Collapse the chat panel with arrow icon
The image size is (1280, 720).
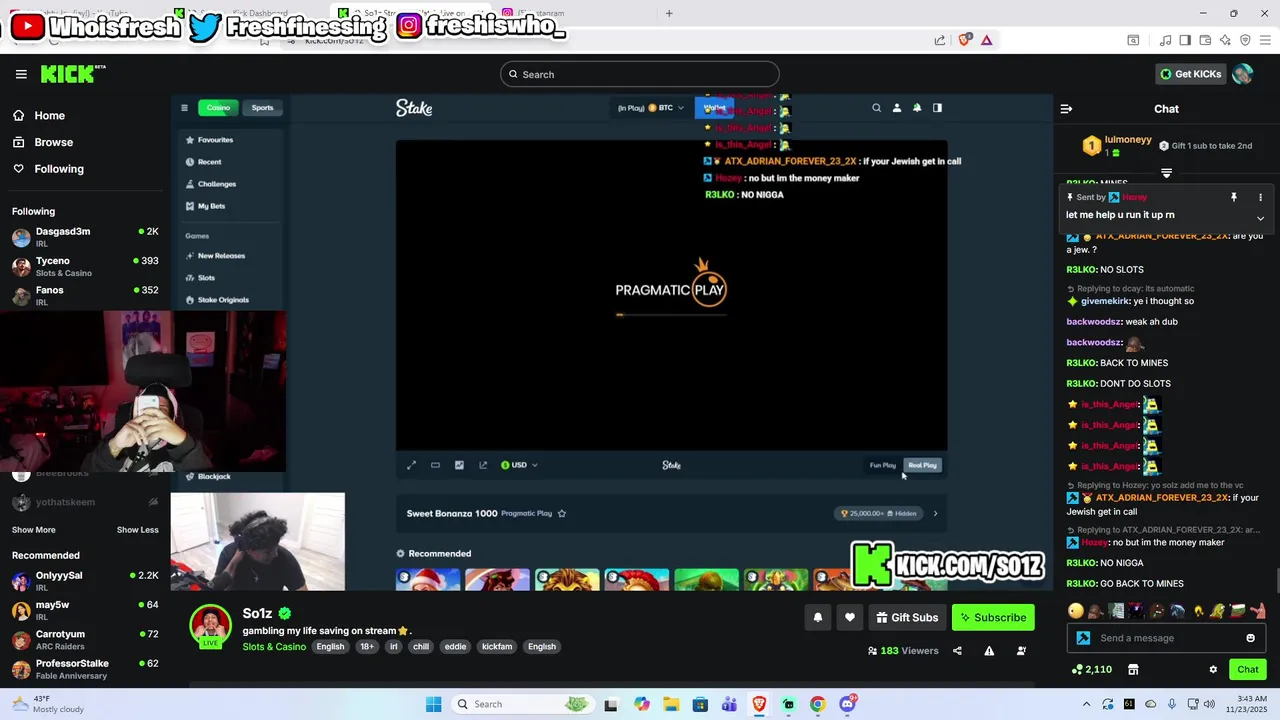(1066, 109)
